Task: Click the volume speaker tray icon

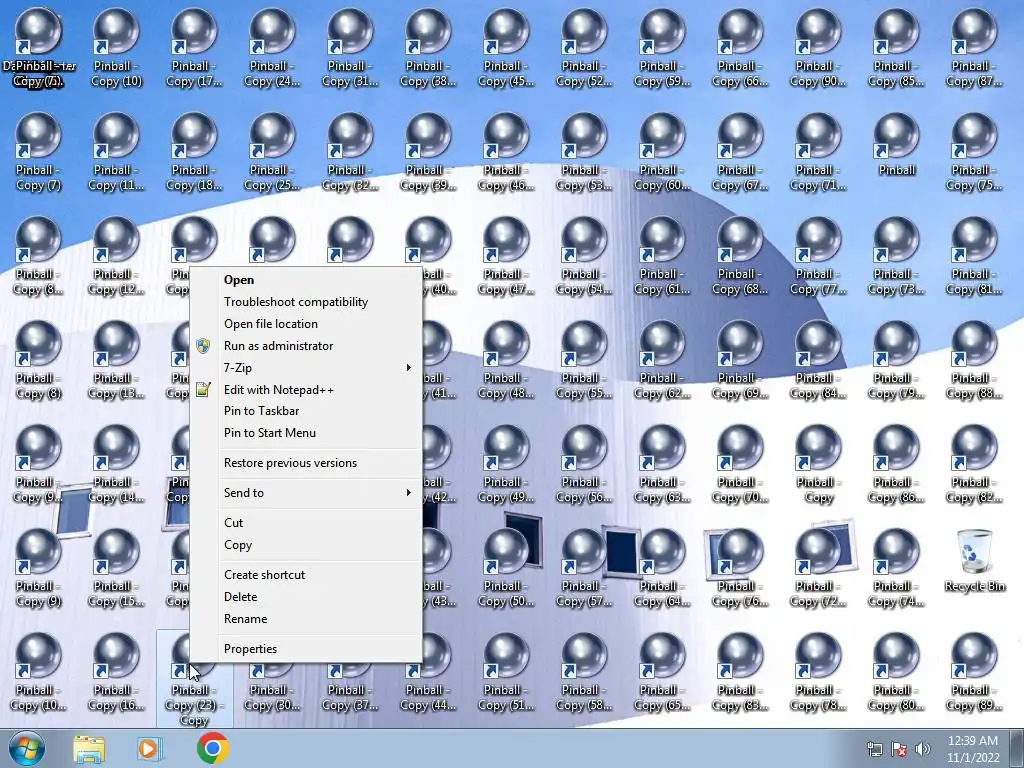Action: click(923, 749)
